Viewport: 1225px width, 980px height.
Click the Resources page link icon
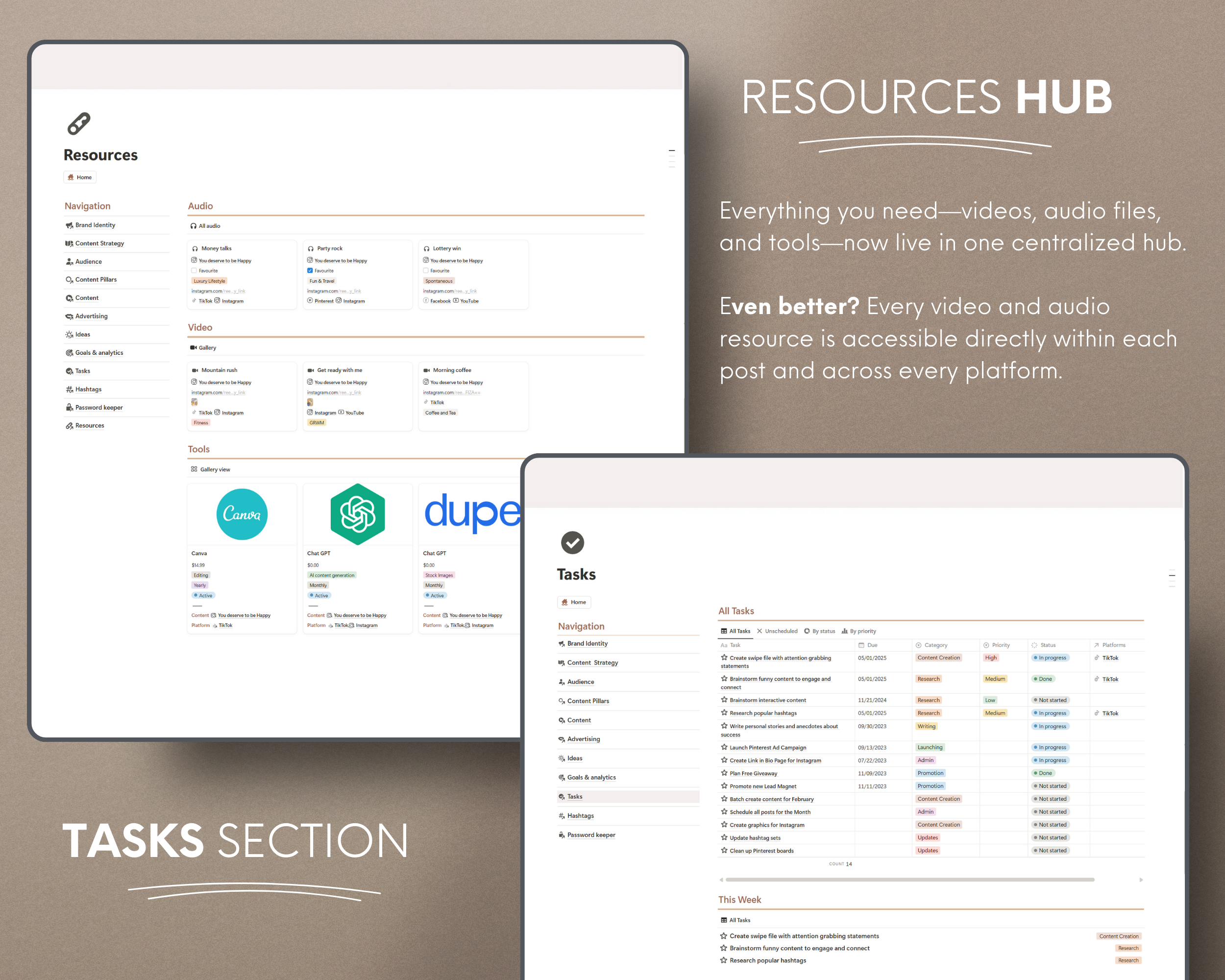(x=78, y=123)
